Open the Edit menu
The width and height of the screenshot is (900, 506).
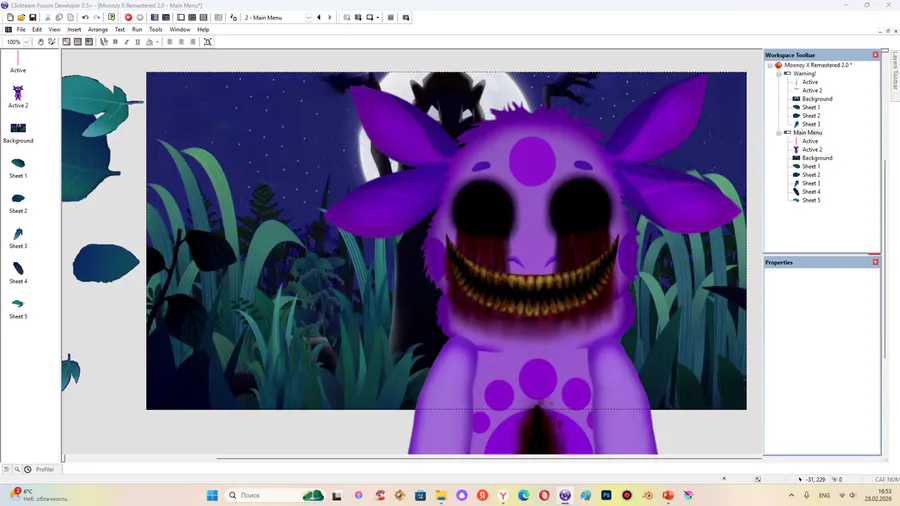coord(37,29)
